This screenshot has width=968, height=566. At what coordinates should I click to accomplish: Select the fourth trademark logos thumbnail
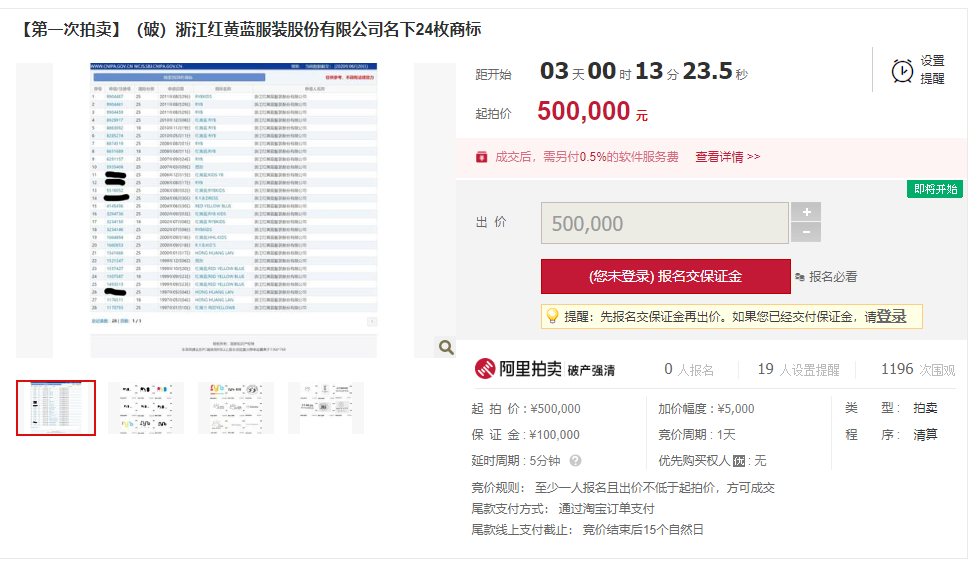pos(326,408)
